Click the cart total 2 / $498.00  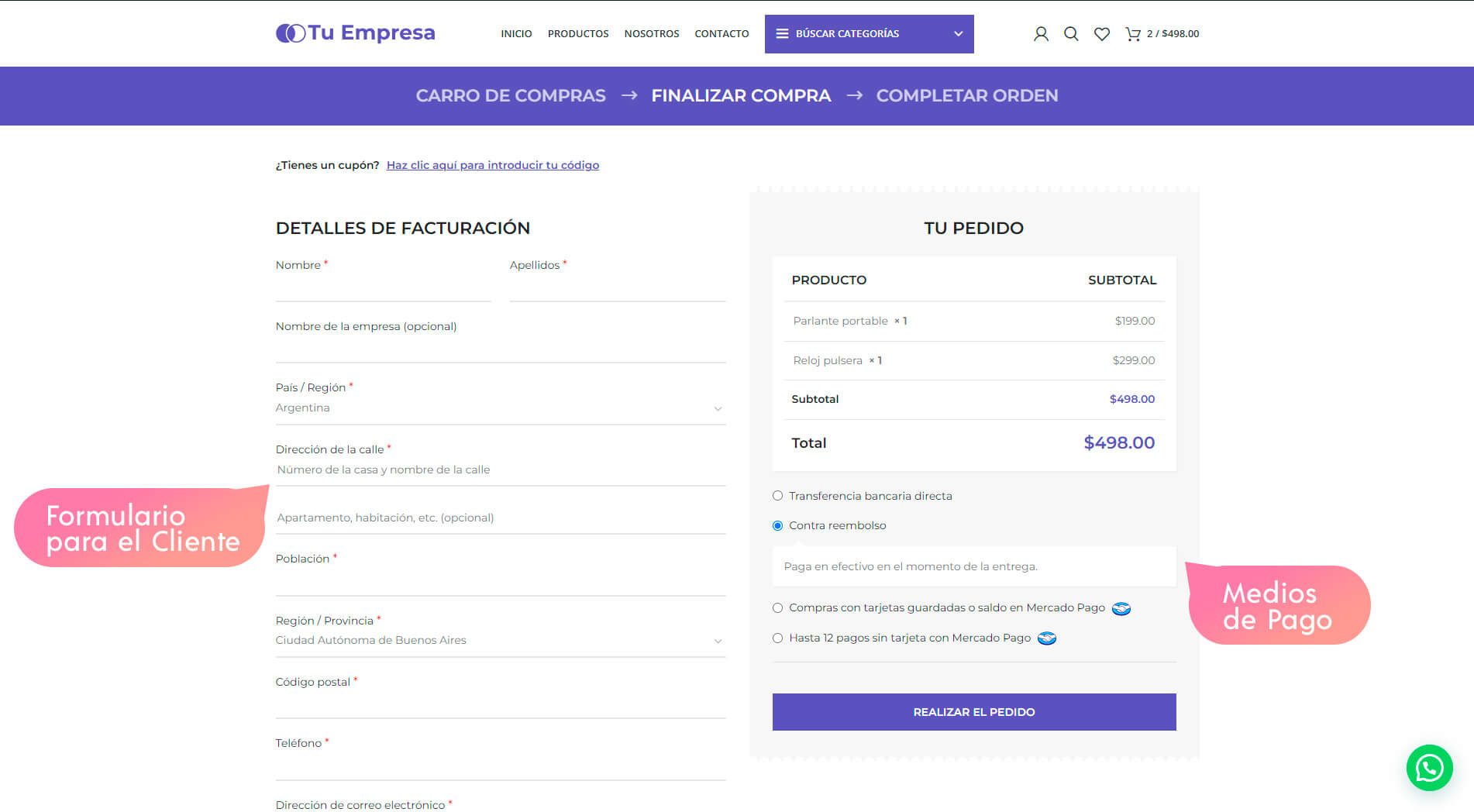(x=1173, y=34)
